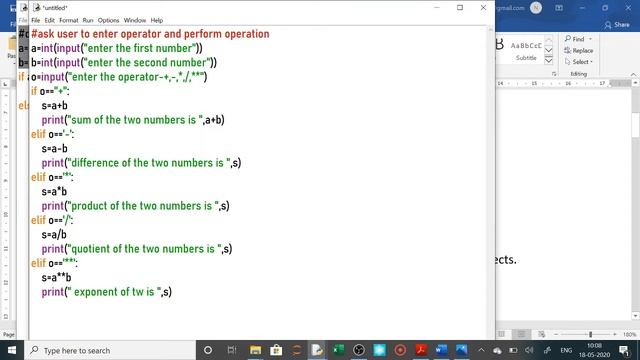Click the OneDrive cloud tray icon

[x=497, y=351]
